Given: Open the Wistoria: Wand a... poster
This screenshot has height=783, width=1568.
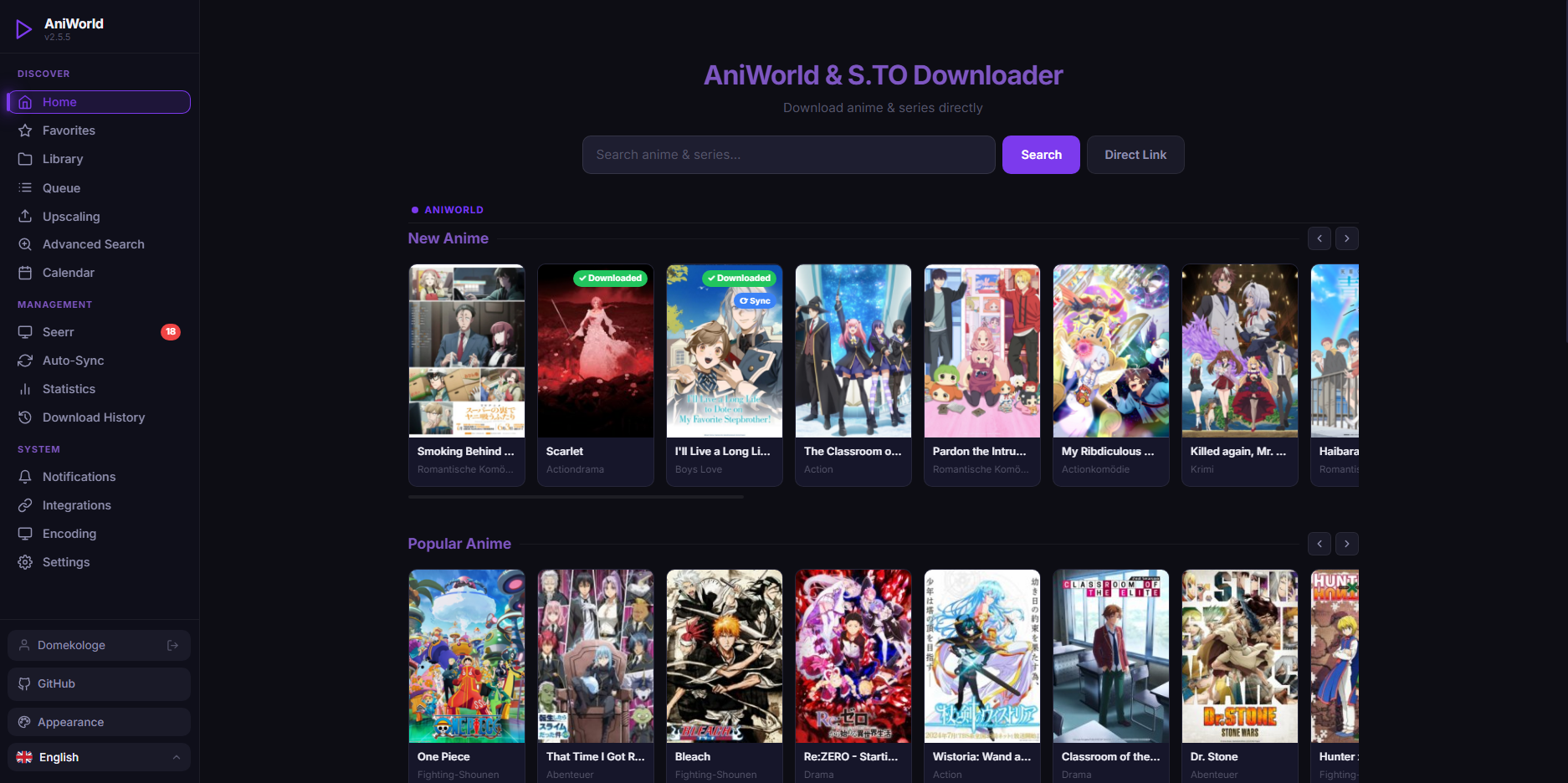Looking at the screenshot, I should tap(982, 657).
